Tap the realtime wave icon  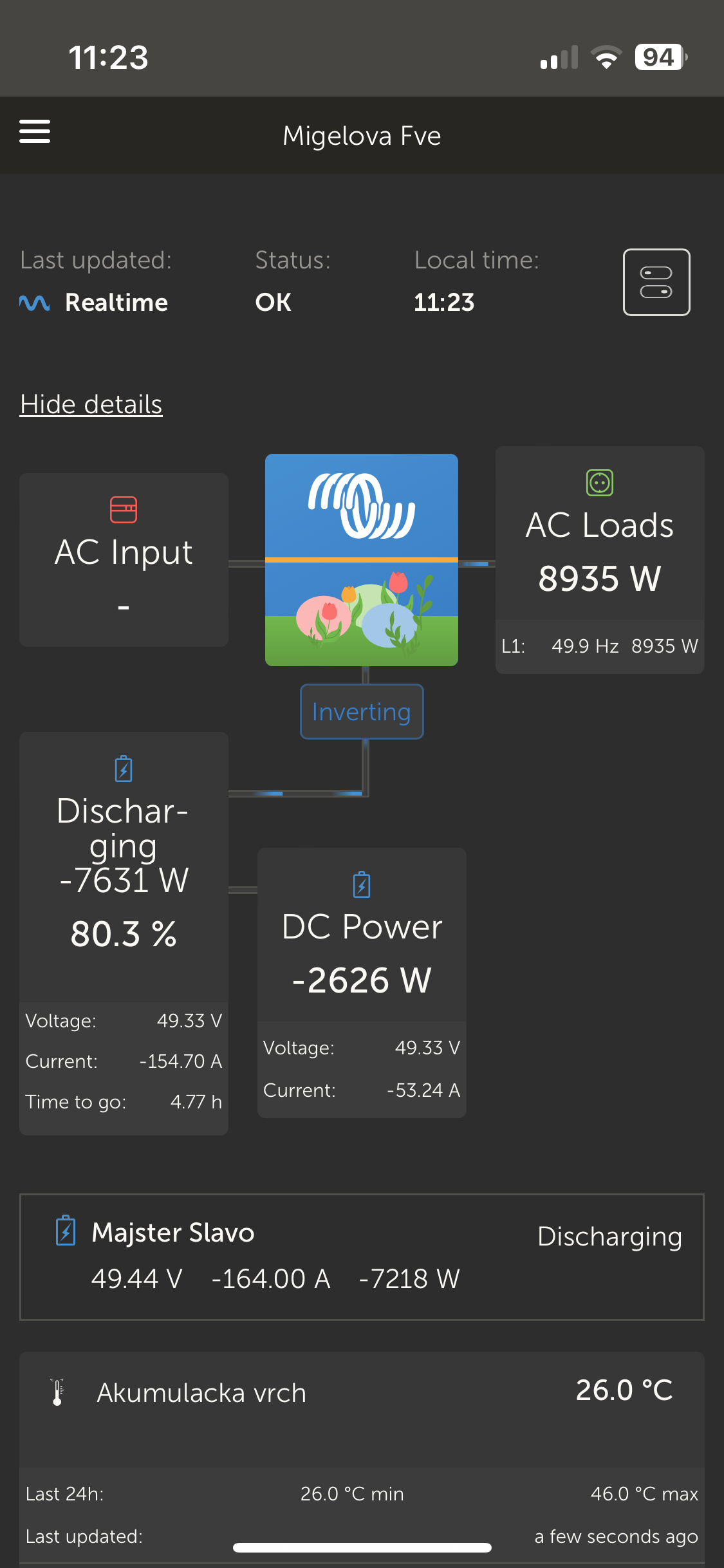[x=34, y=303]
